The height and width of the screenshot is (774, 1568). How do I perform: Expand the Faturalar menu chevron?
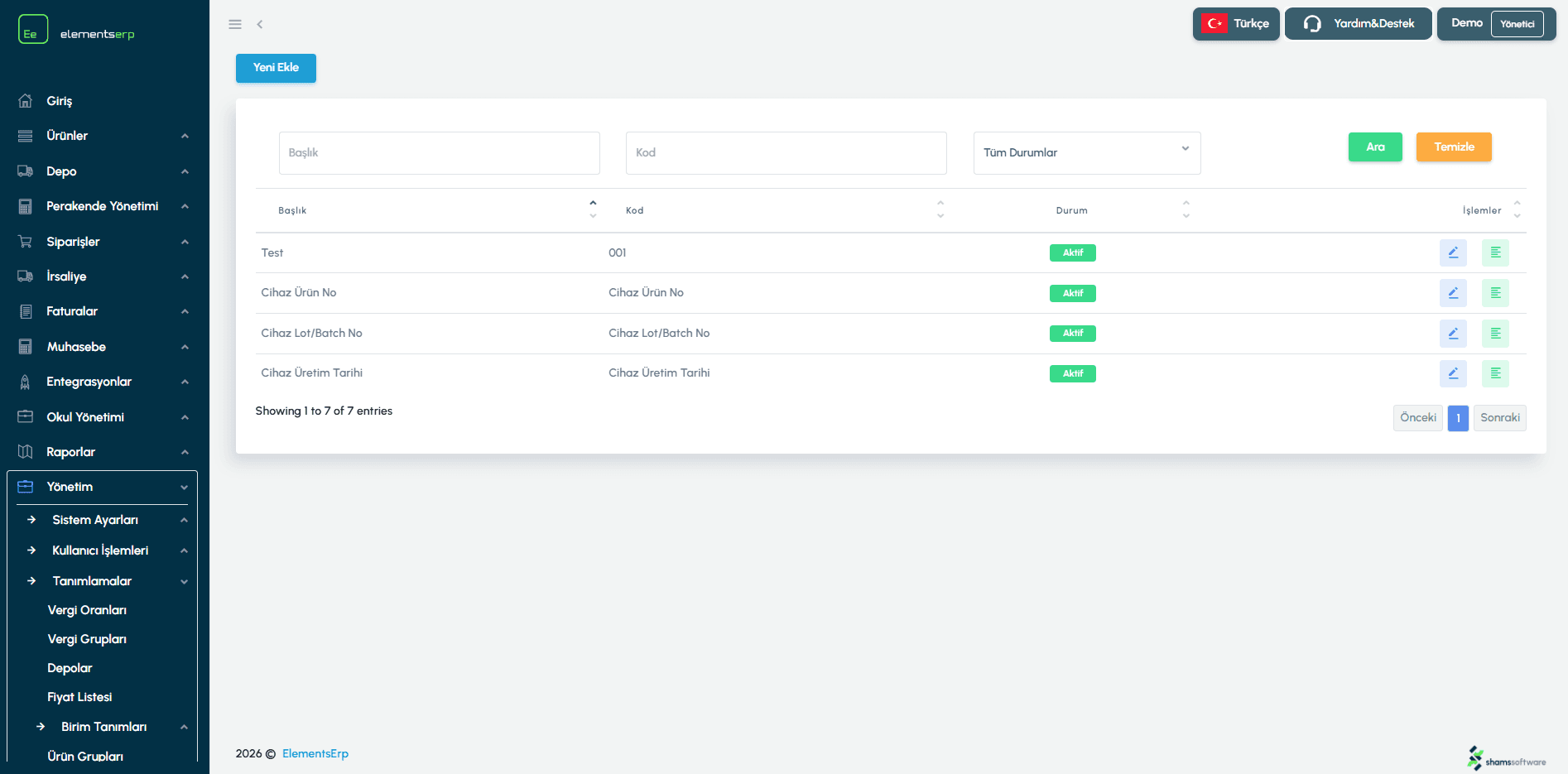(x=185, y=311)
